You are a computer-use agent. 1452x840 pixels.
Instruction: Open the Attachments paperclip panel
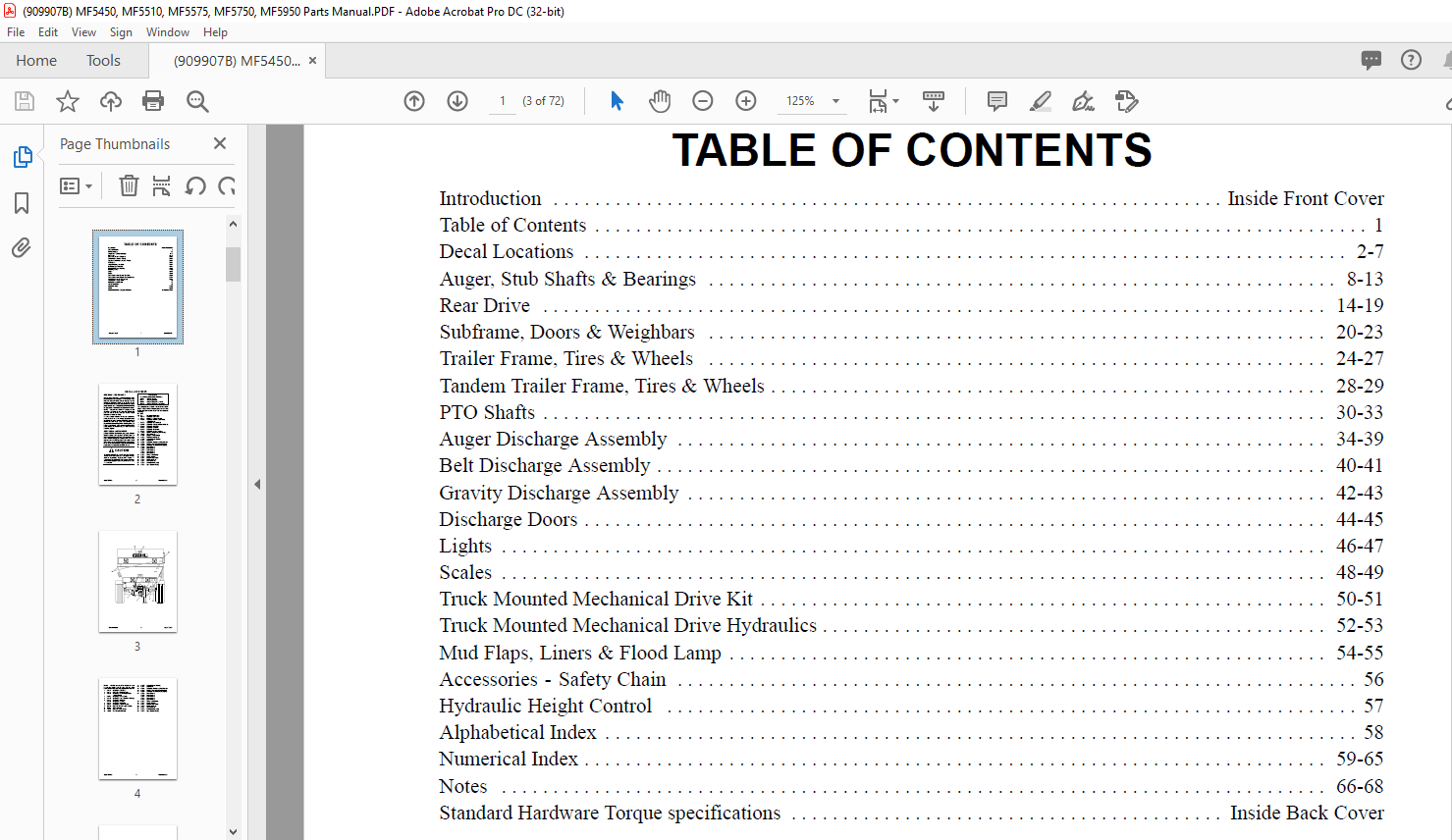click(x=22, y=247)
